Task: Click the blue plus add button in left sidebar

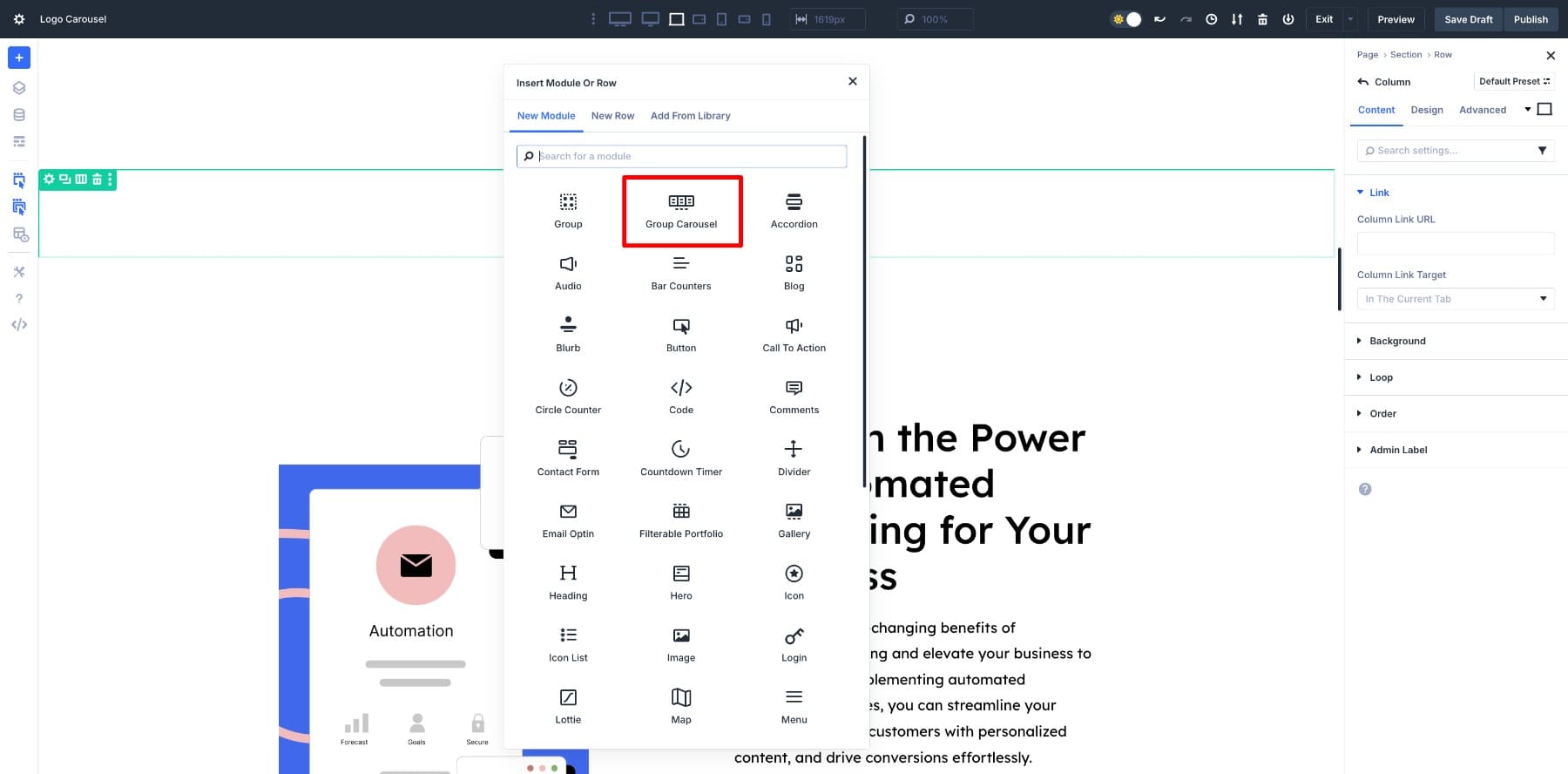Action: pos(19,58)
